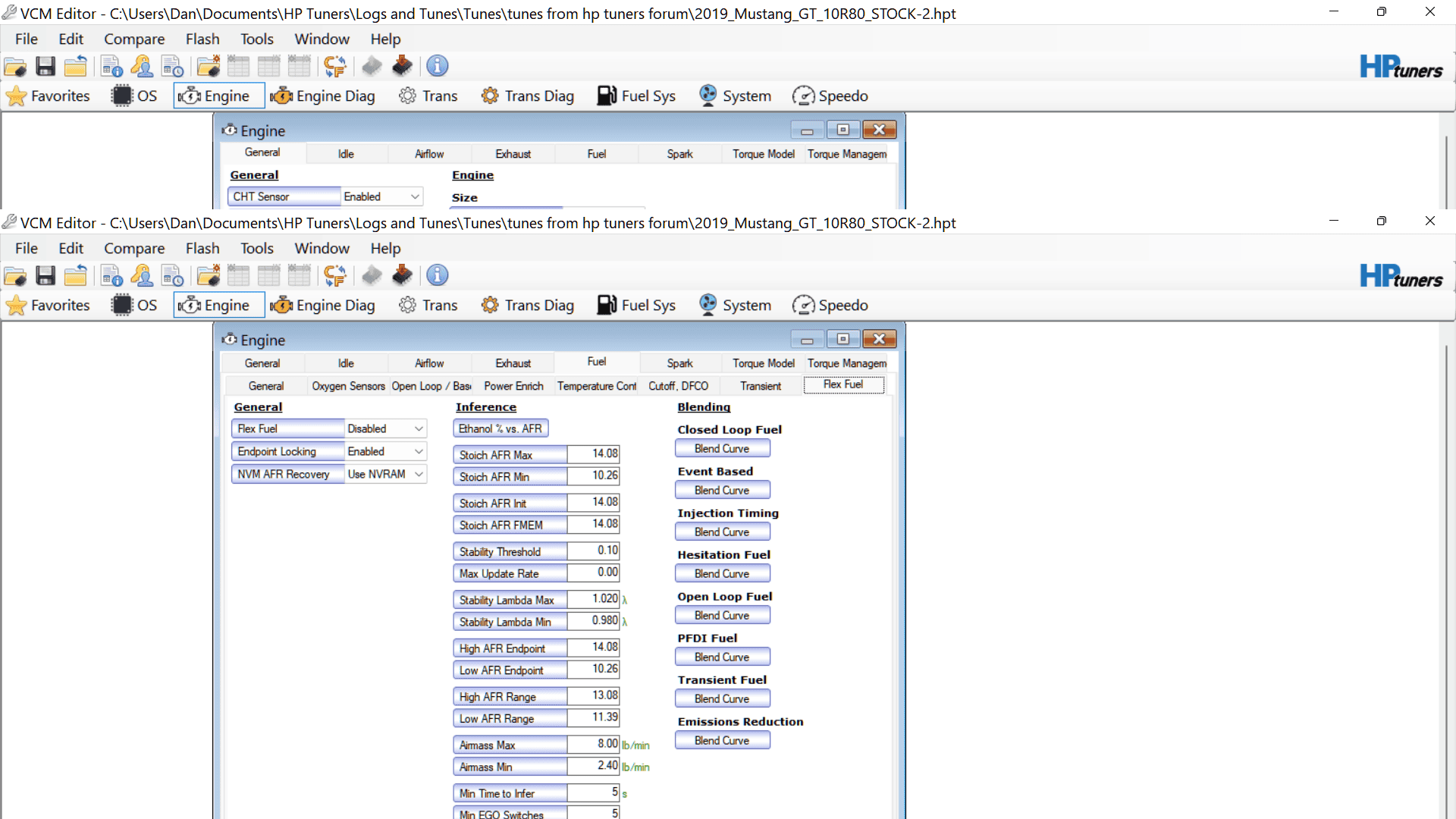Screen dimensions: 1456x819
Task: Select the Power Enrich sub-tab
Action: pos(513,387)
